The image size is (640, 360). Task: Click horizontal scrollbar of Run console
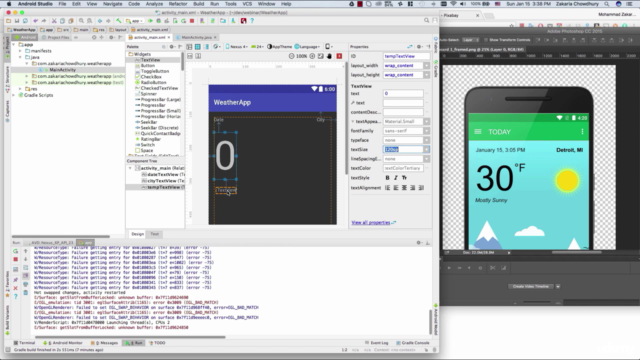(x=130, y=337)
